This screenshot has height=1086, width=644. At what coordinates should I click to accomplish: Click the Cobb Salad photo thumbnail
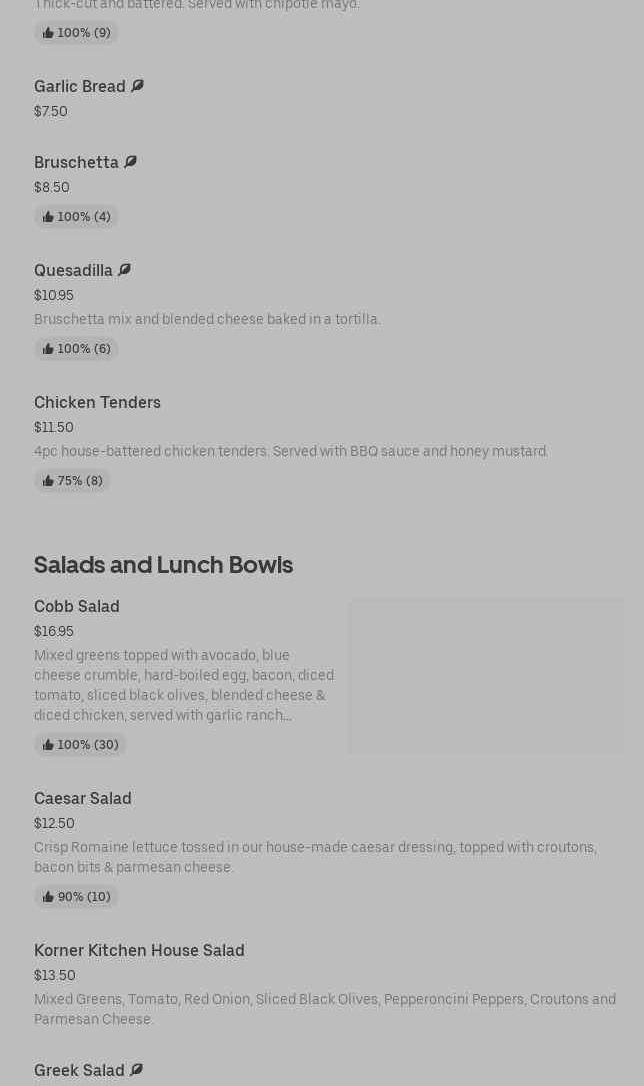(486, 676)
